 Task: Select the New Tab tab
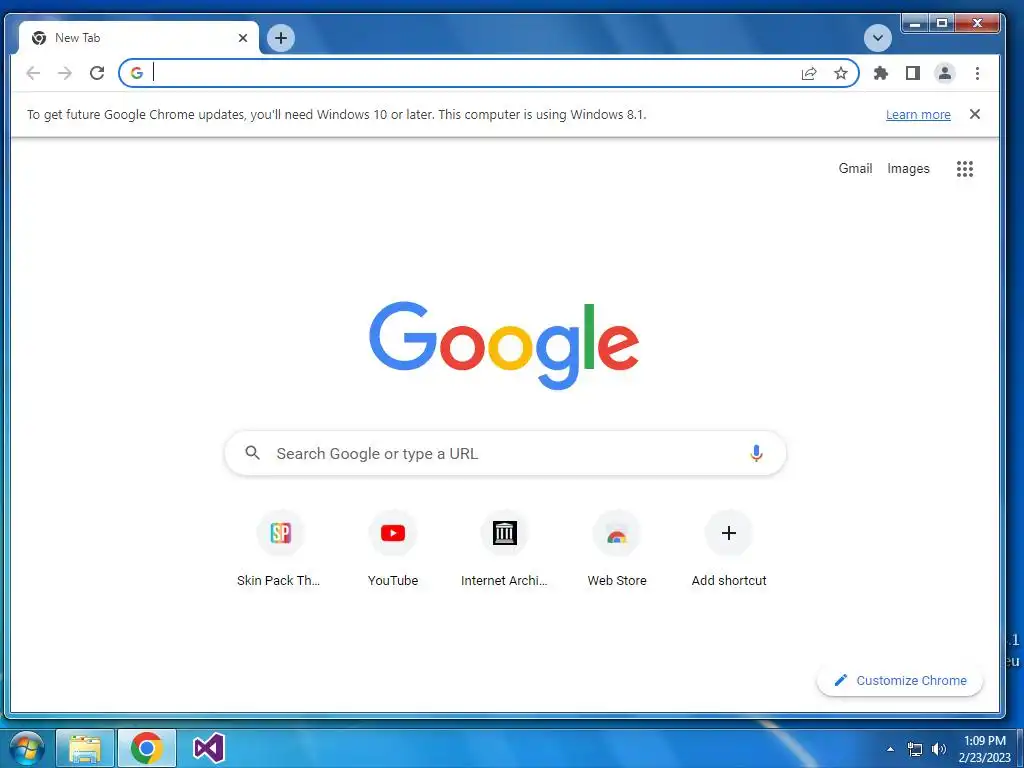pos(138,38)
